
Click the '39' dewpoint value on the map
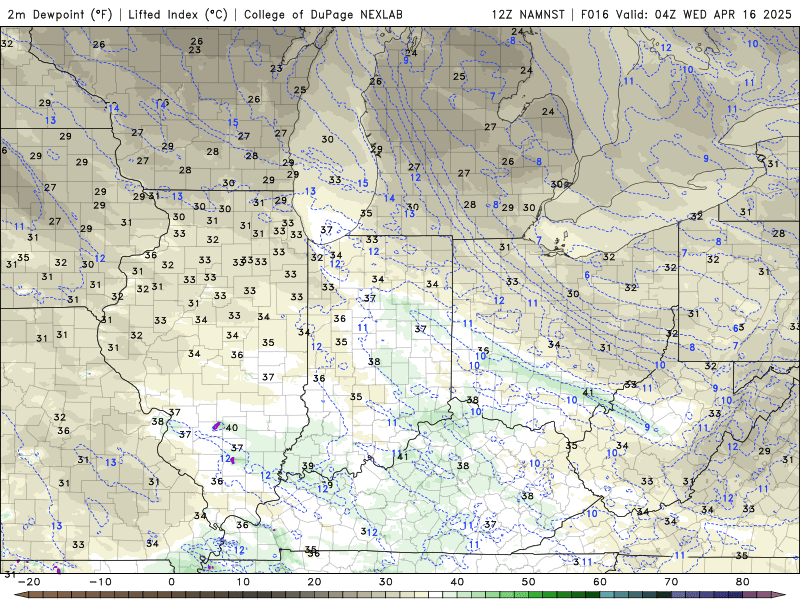pos(308,466)
